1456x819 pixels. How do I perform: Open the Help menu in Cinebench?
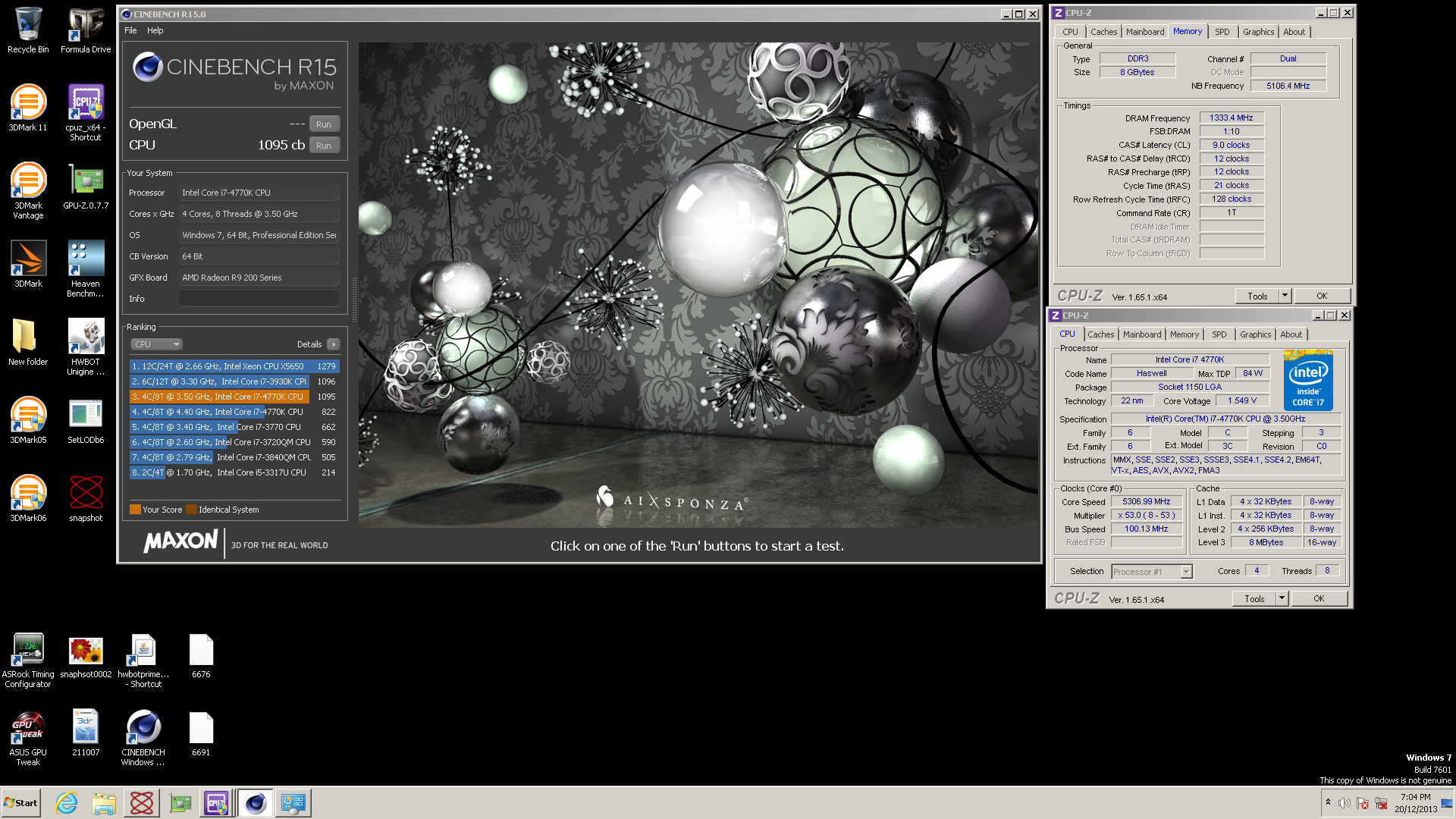[155, 30]
